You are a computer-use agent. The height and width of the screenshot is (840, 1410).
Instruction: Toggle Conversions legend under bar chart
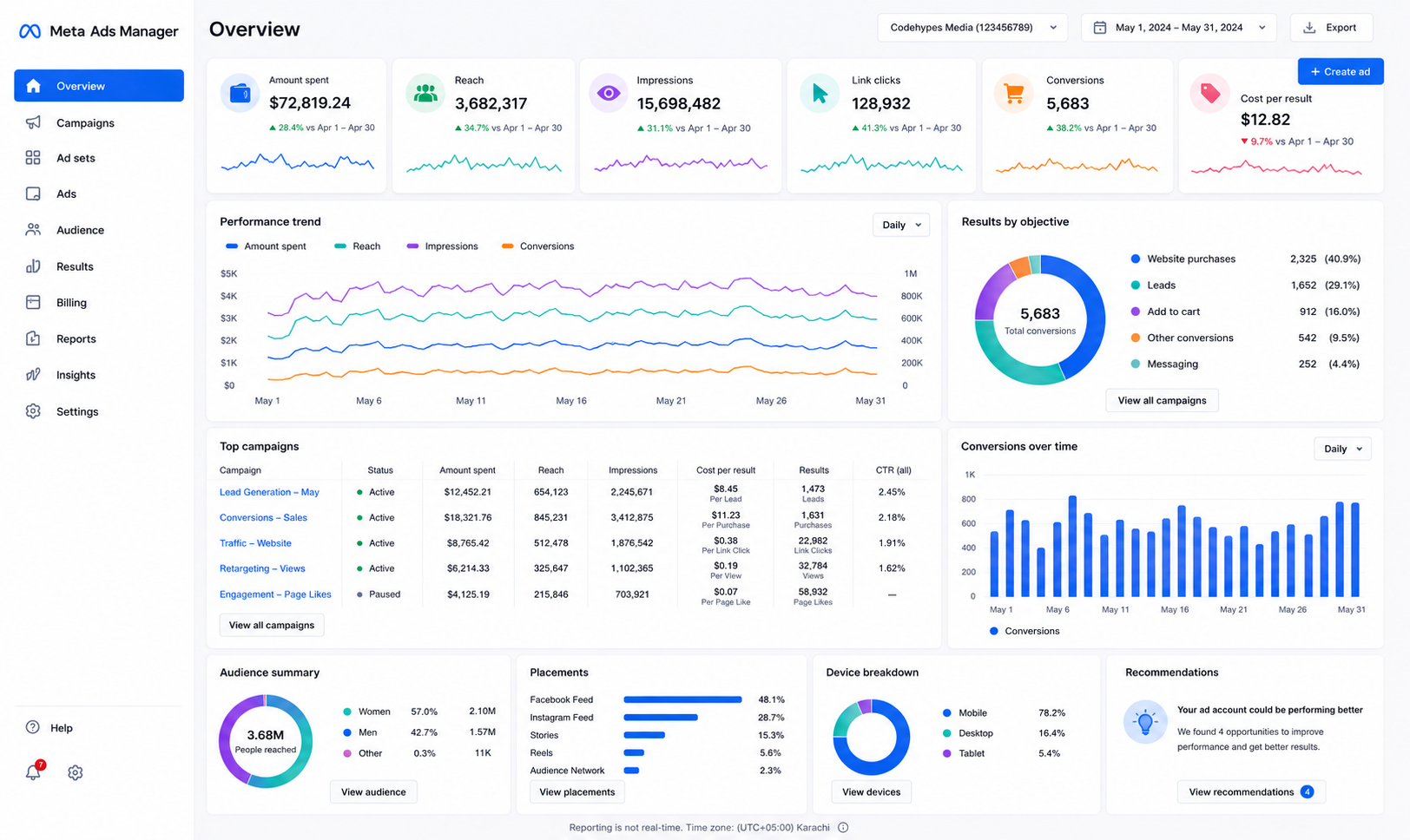coord(1025,631)
